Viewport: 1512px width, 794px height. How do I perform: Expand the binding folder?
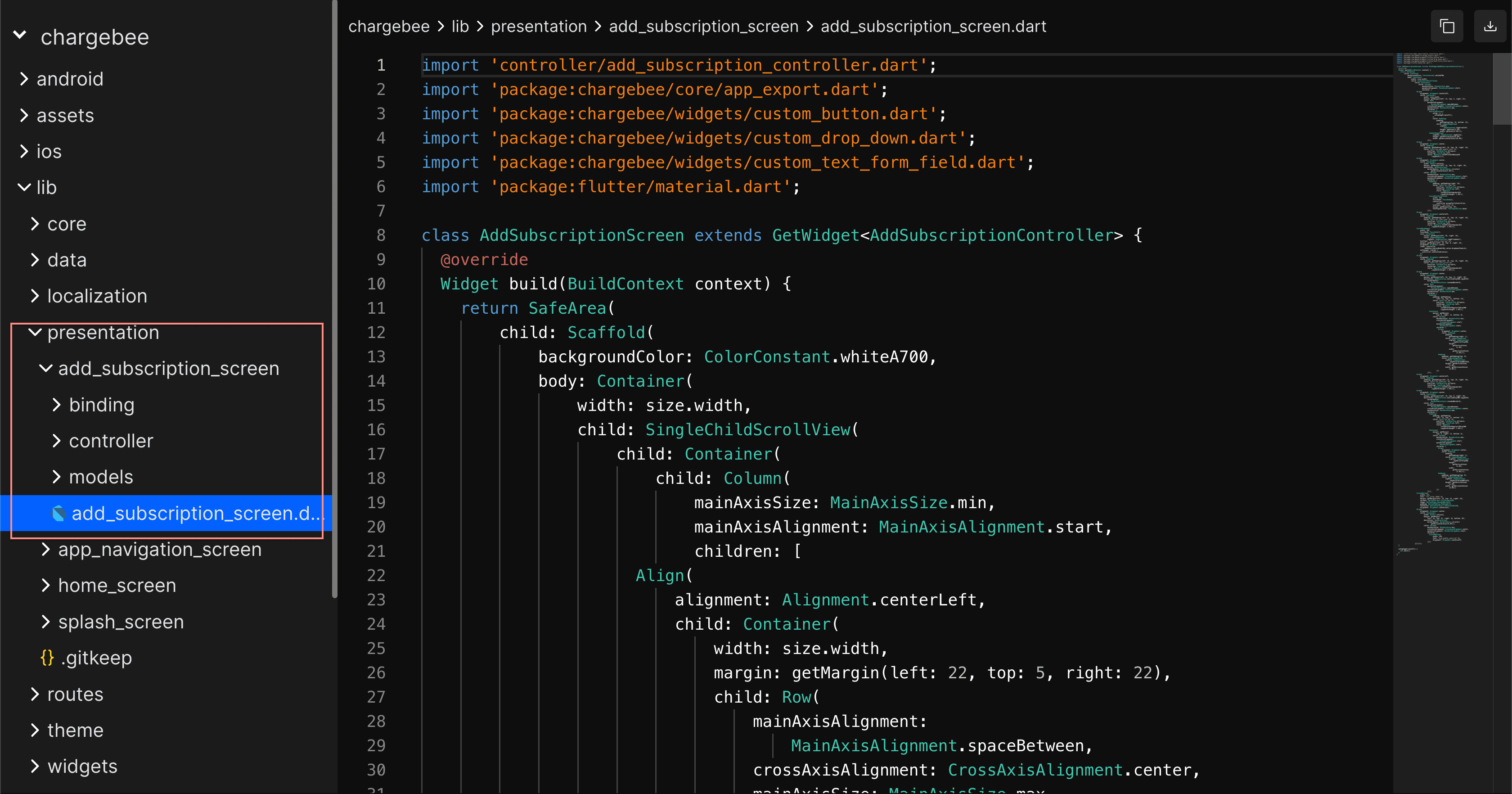coord(56,405)
